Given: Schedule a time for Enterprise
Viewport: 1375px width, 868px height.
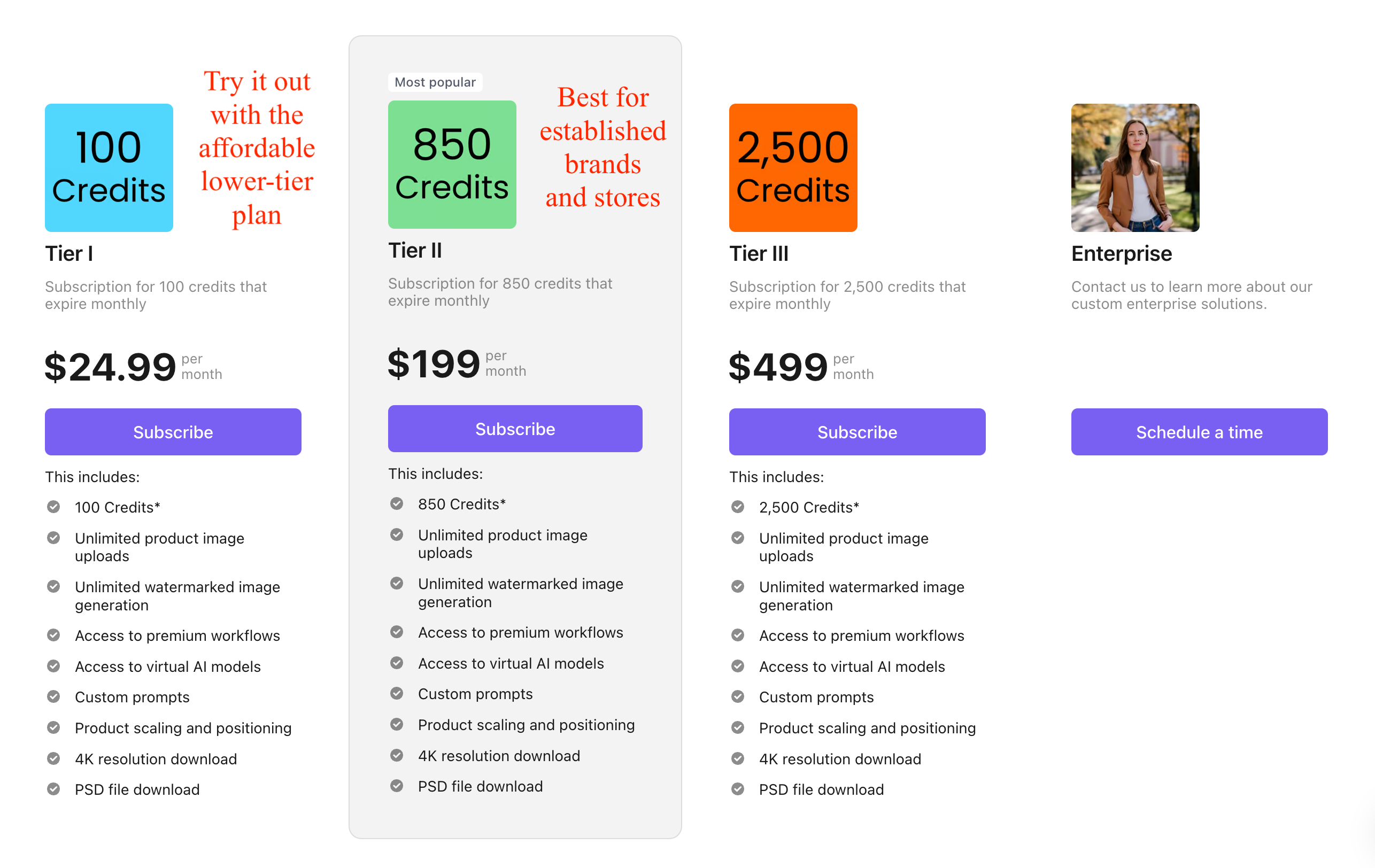Looking at the screenshot, I should point(1199,432).
